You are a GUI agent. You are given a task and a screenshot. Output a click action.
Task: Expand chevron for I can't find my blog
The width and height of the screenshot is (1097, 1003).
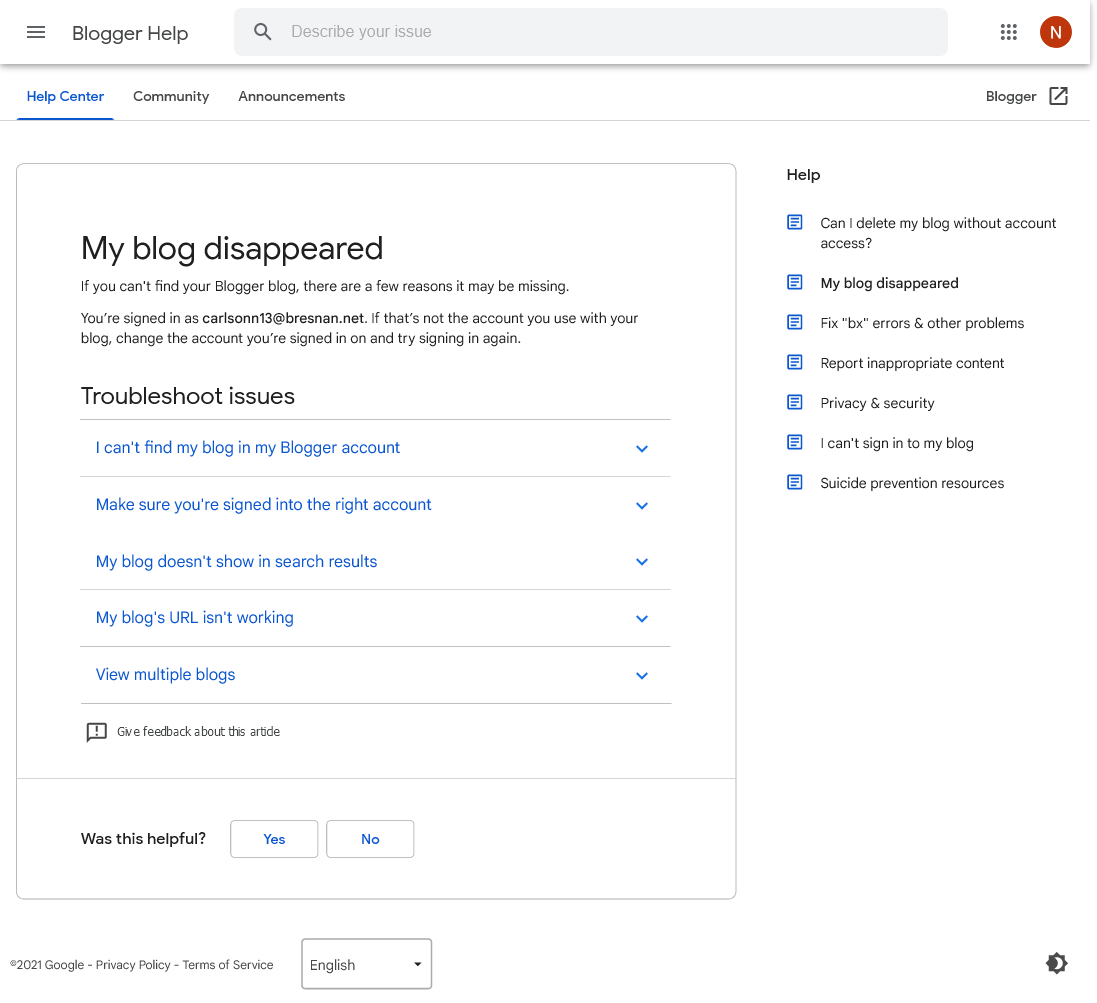642,448
